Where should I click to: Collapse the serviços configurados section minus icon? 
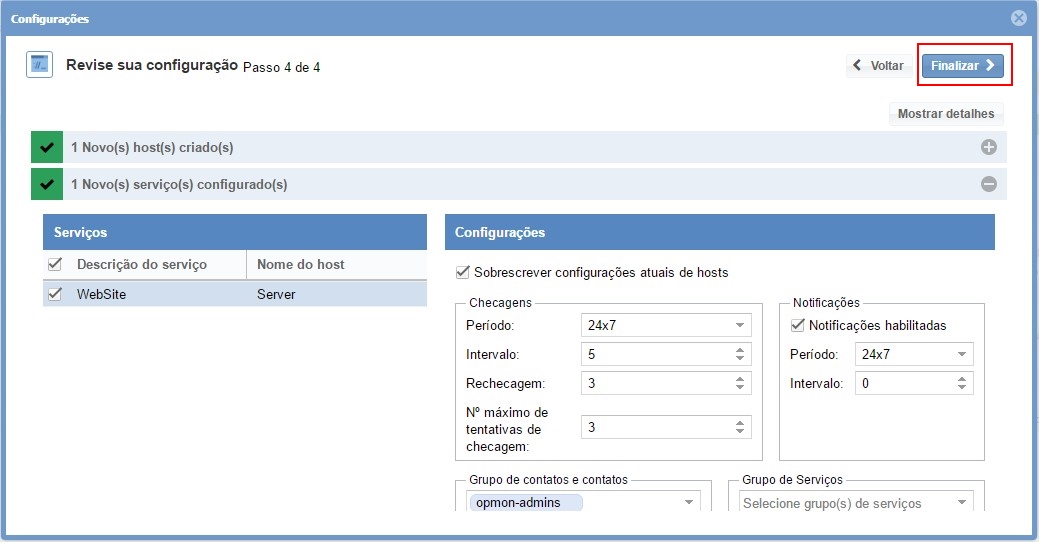(988, 184)
